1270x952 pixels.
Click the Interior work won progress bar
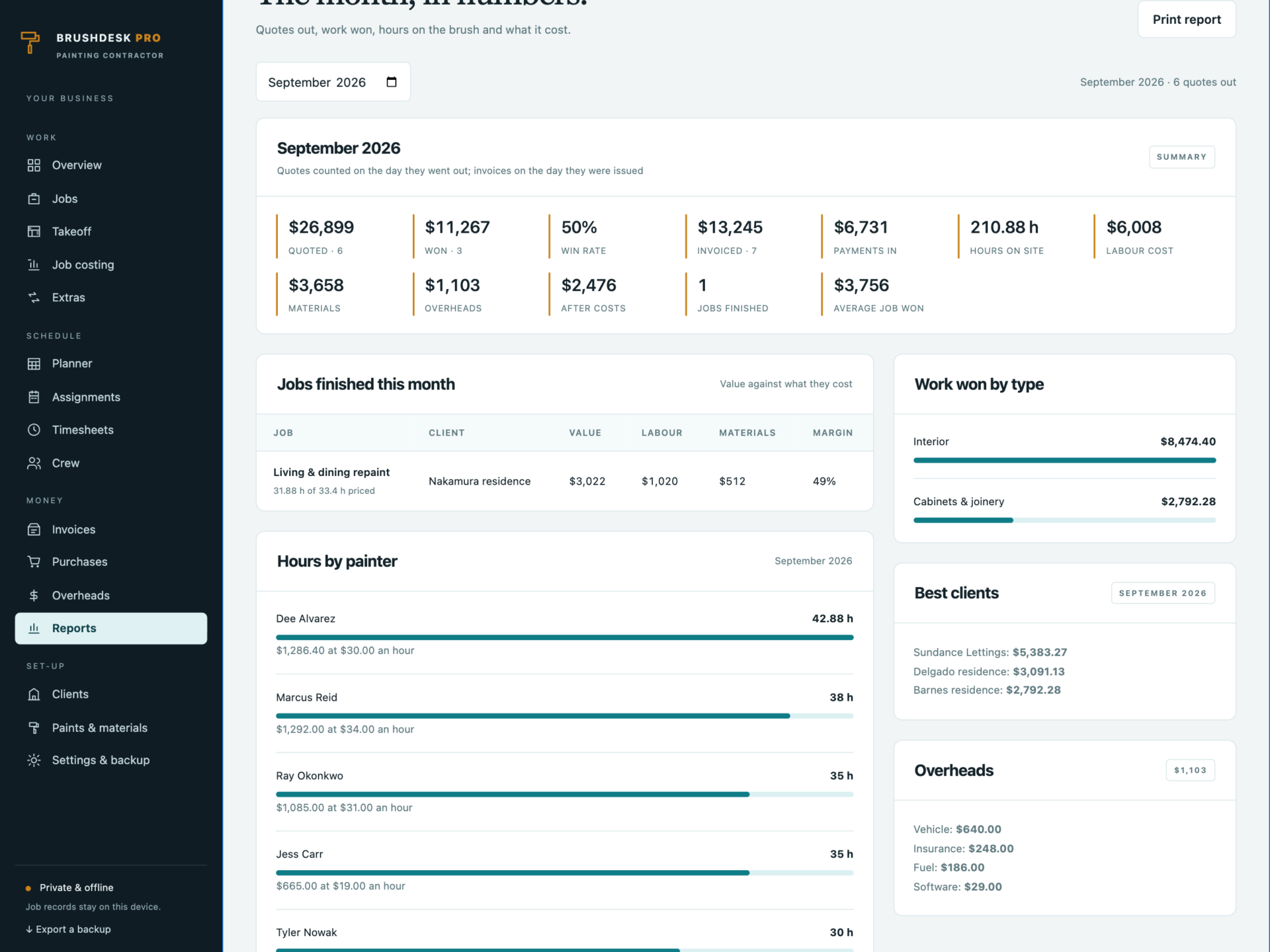(x=1064, y=460)
